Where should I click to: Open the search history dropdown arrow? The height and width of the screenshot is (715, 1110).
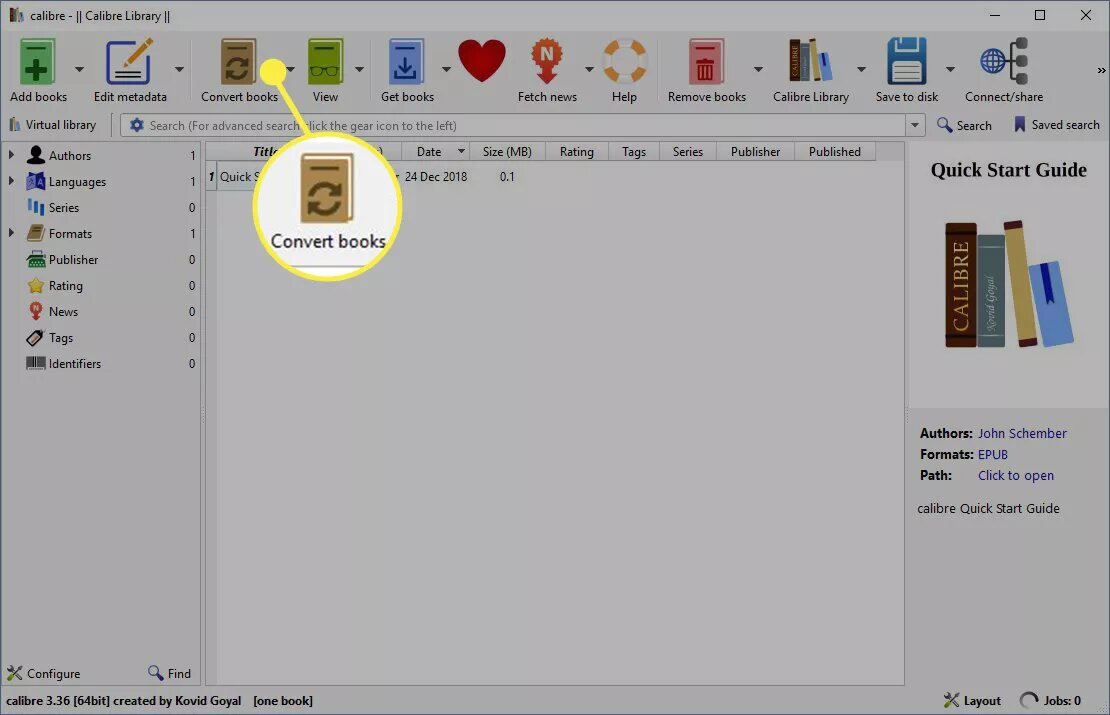(x=915, y=125)
